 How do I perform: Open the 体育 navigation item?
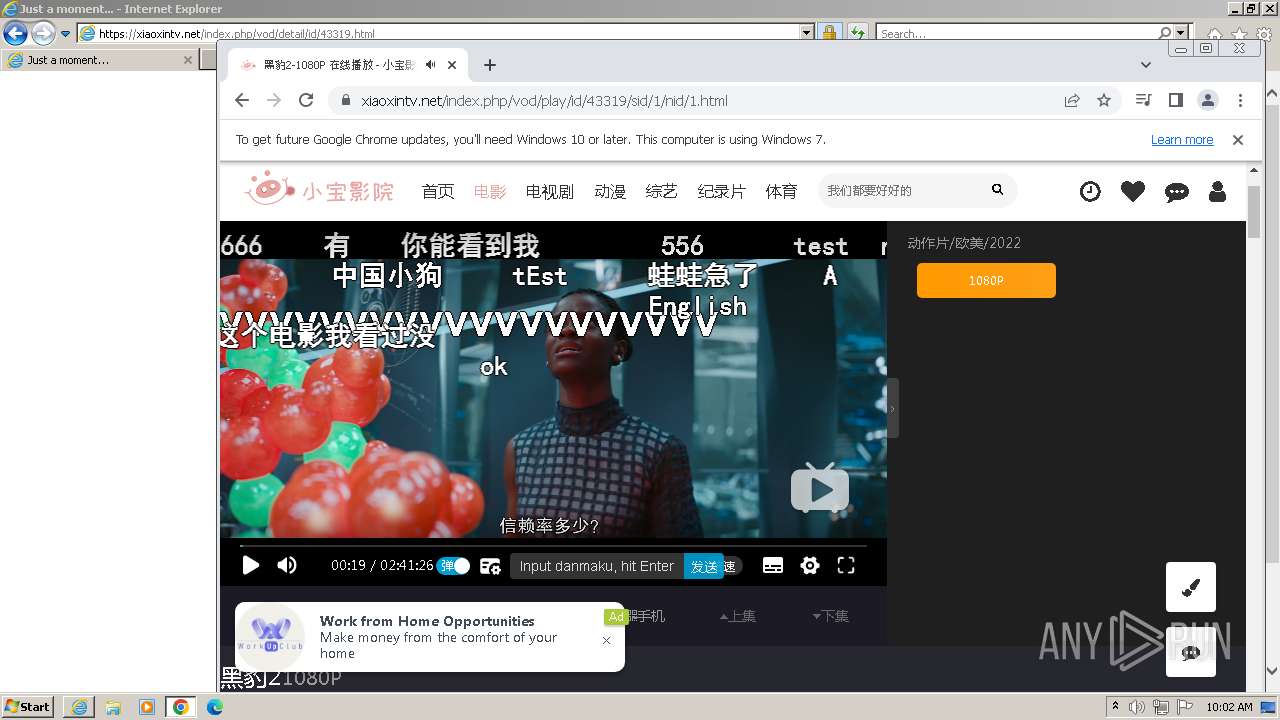point(782,191)
